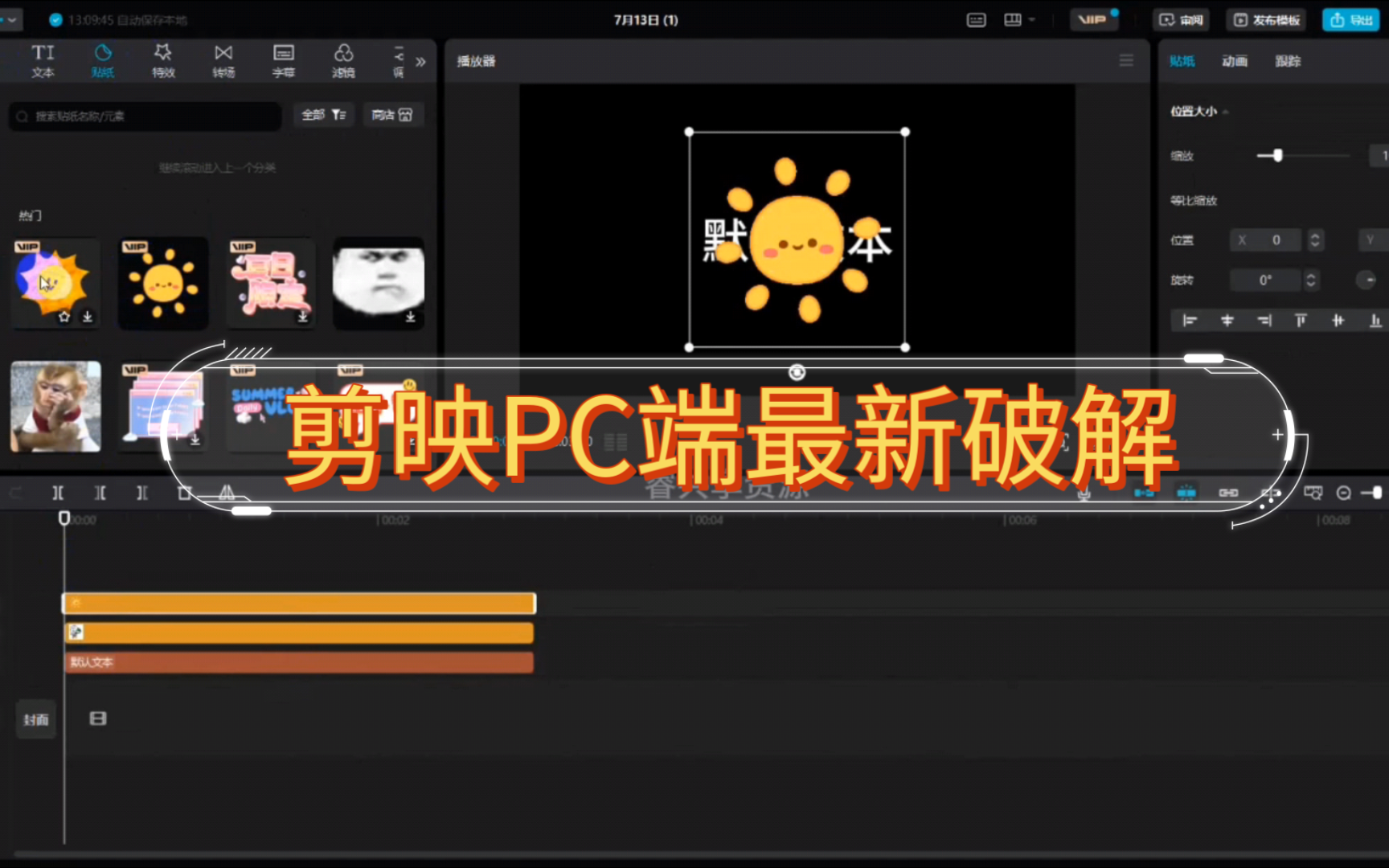Click the rotation dial knob
Viewport: 1389px width, 868px height.
click(1366, 280)
